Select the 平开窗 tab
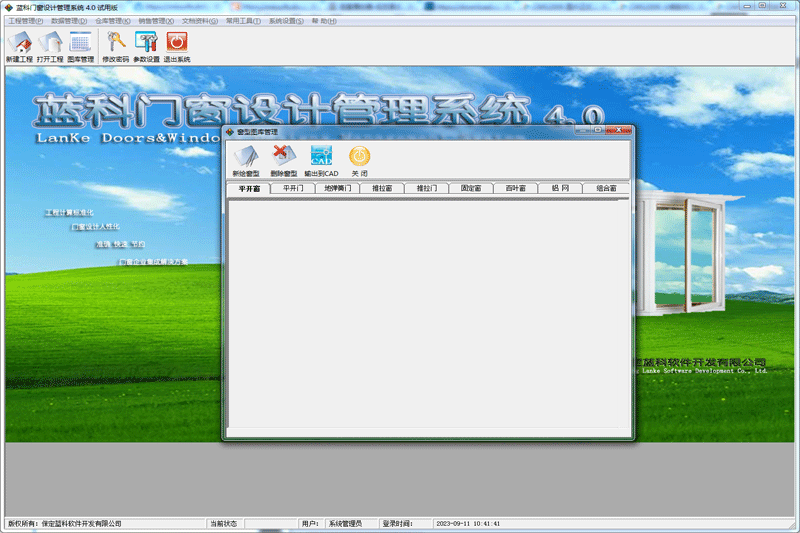The width and height of the screenshot is (800, 533). (x=249, y=189)
